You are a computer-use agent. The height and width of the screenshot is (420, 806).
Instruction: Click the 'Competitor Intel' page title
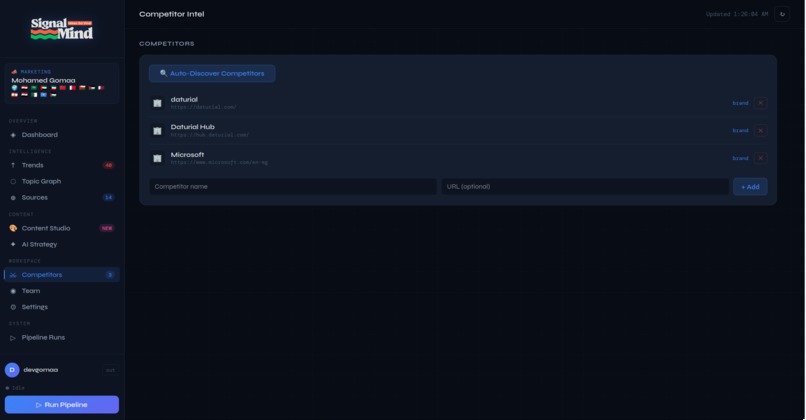[172, 14]
